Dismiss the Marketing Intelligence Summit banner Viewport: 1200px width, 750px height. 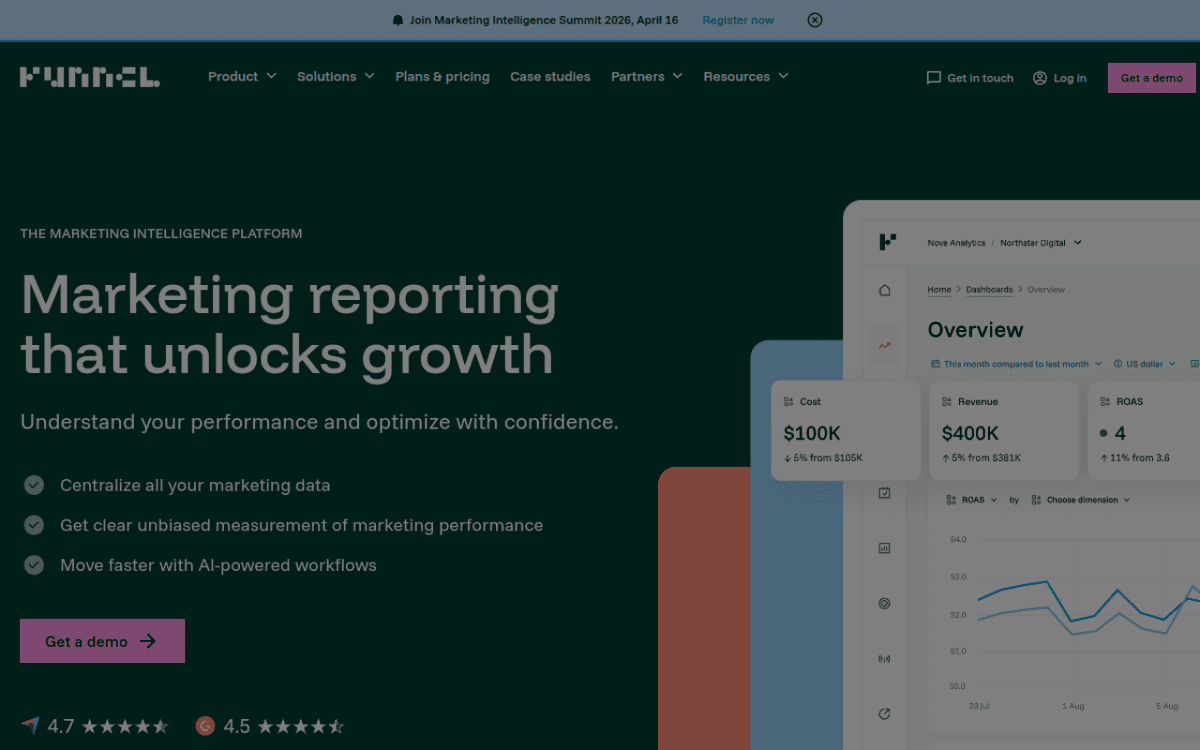coord(814,19)
